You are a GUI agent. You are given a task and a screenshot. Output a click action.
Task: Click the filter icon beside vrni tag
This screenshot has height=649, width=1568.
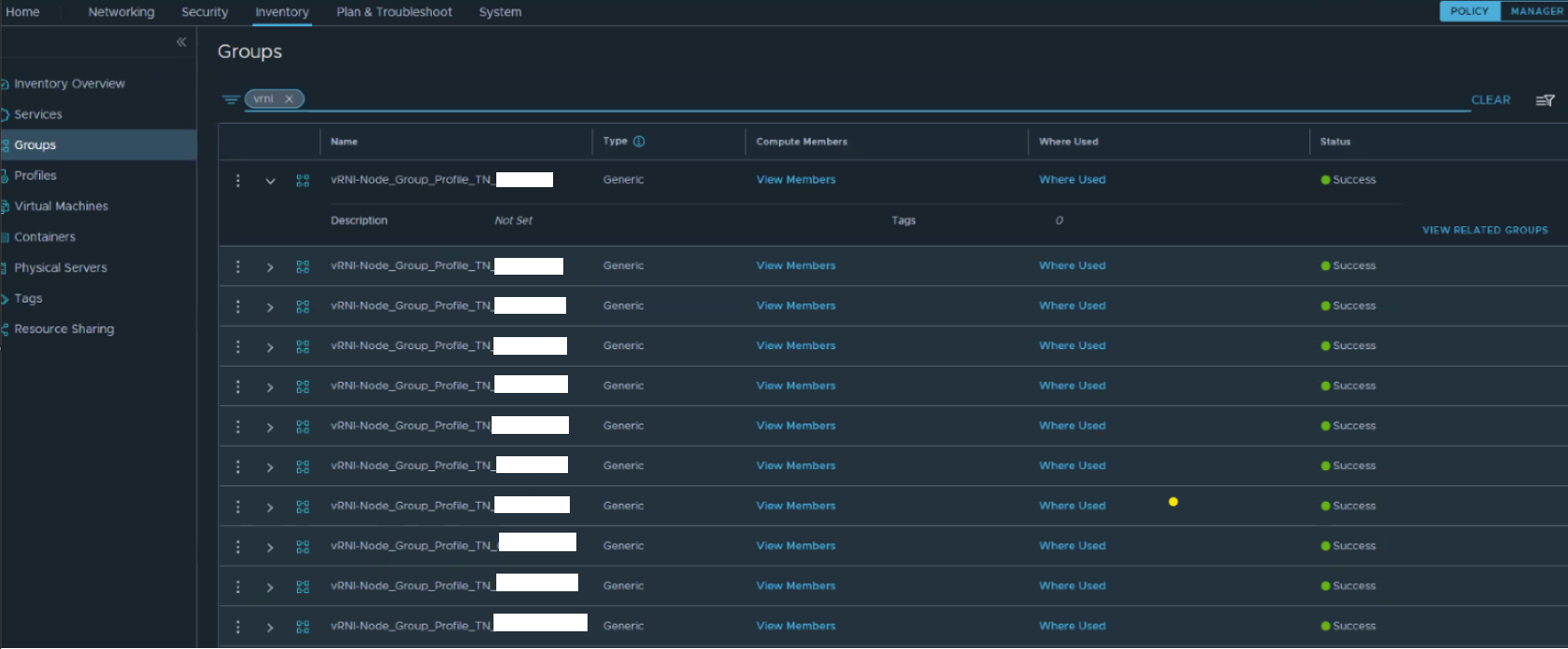[230, 100]
